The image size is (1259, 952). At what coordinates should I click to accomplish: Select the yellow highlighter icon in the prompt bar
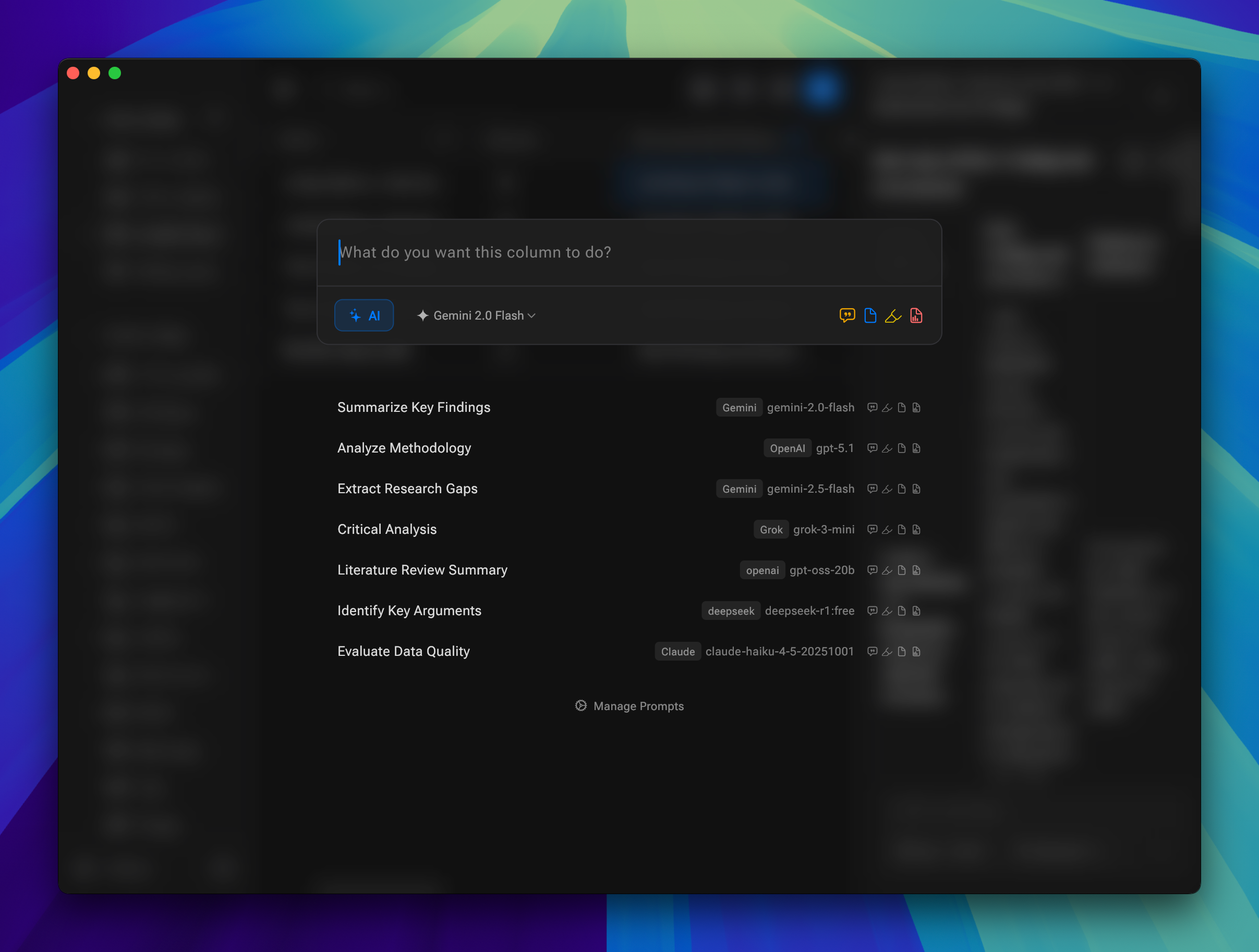(893, 315)
